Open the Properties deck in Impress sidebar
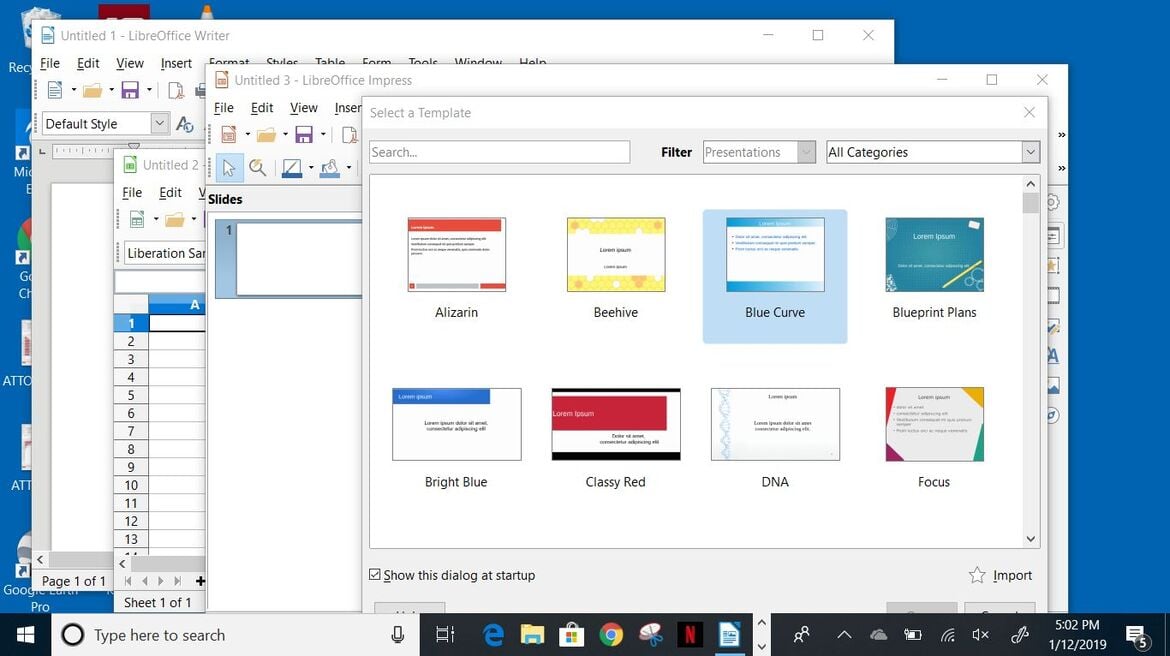 pos(1053,236)
